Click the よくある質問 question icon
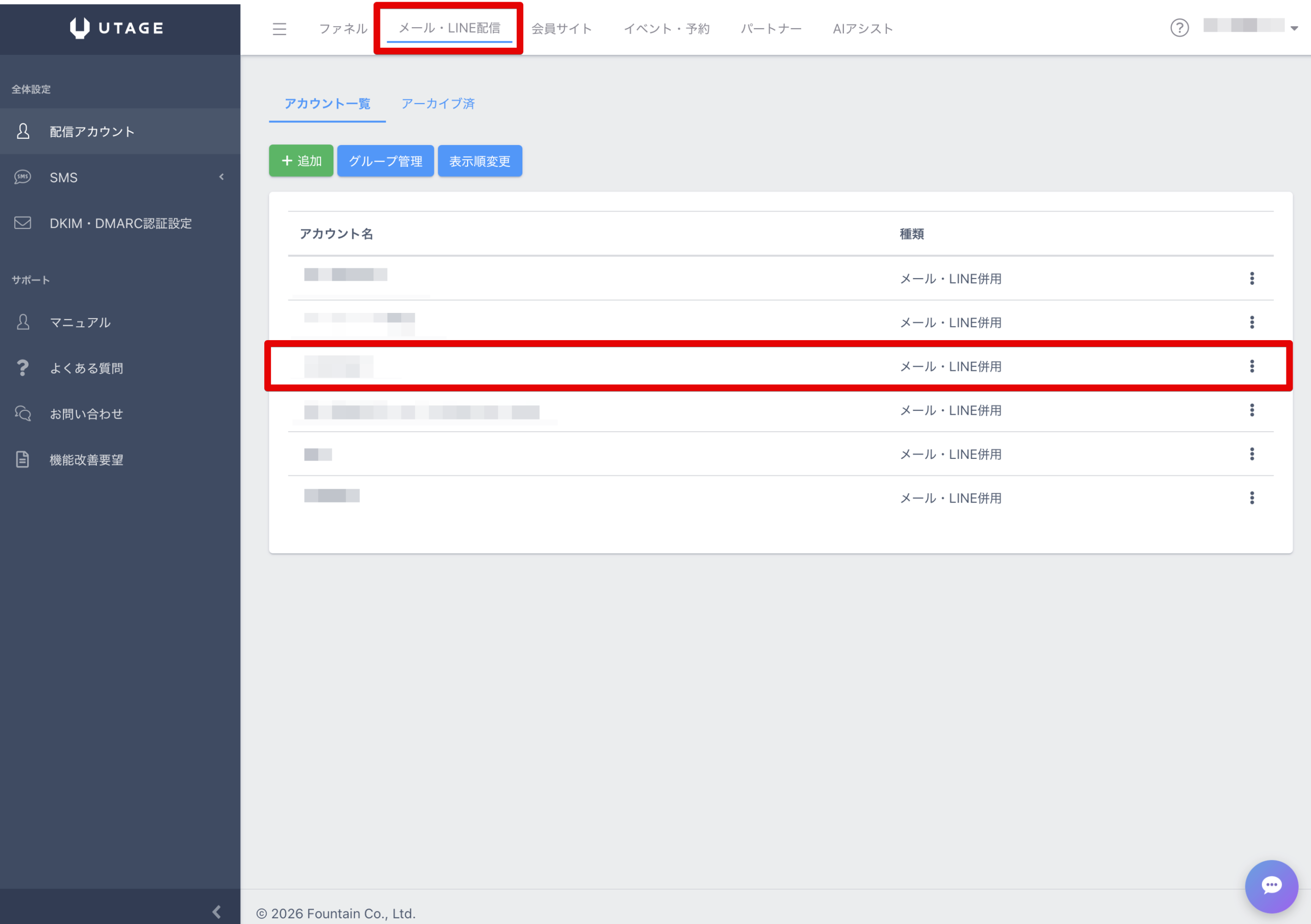Image resolution: width=1311 pixels, height=924 pixels. [23, 368]
